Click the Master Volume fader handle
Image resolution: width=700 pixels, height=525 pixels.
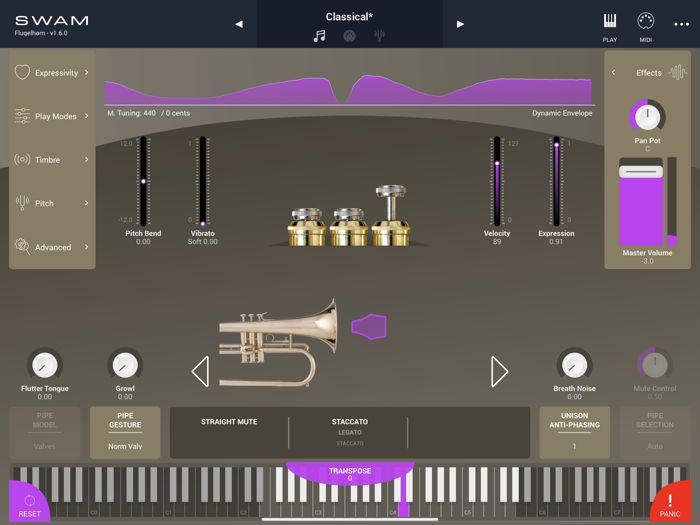641,172
